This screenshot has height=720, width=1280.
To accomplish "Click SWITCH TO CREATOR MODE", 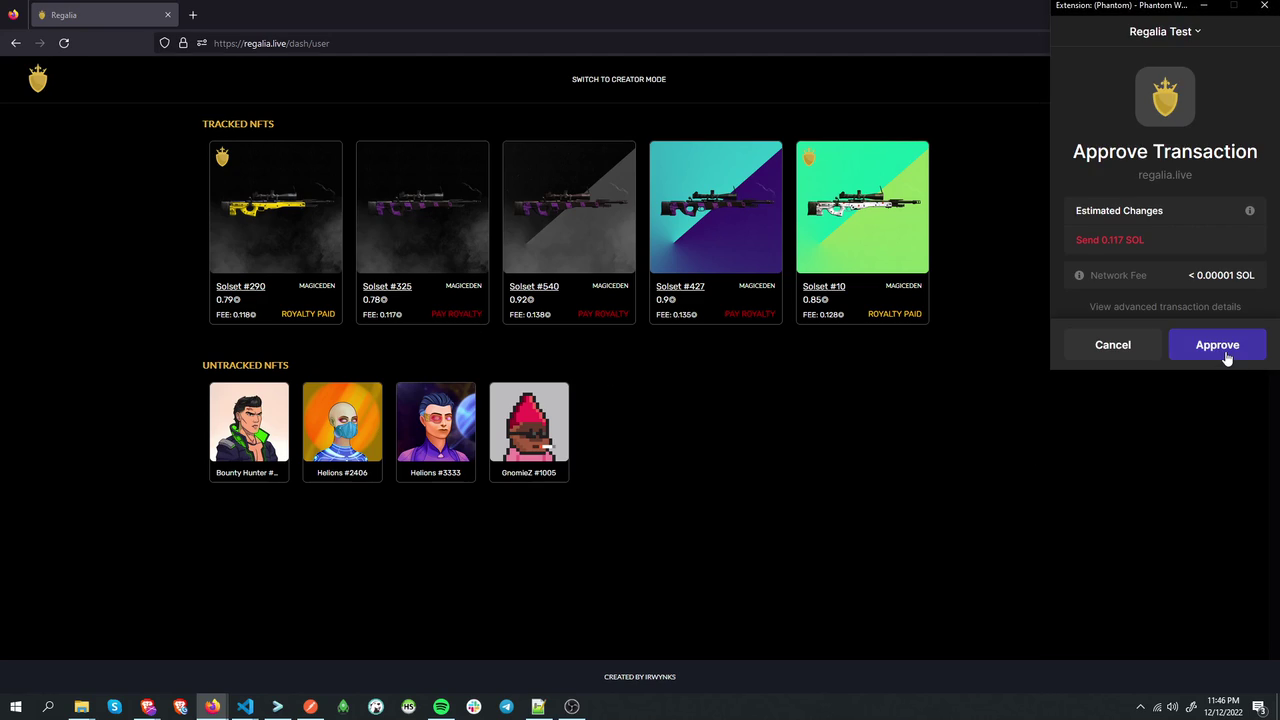I will pos(618,79).
